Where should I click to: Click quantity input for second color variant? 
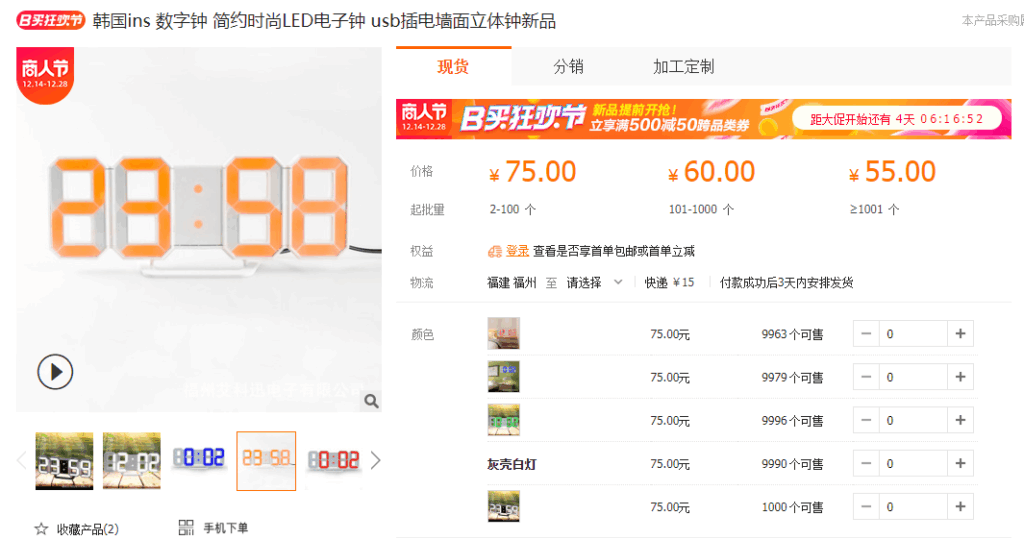click(x=913, y=377)
